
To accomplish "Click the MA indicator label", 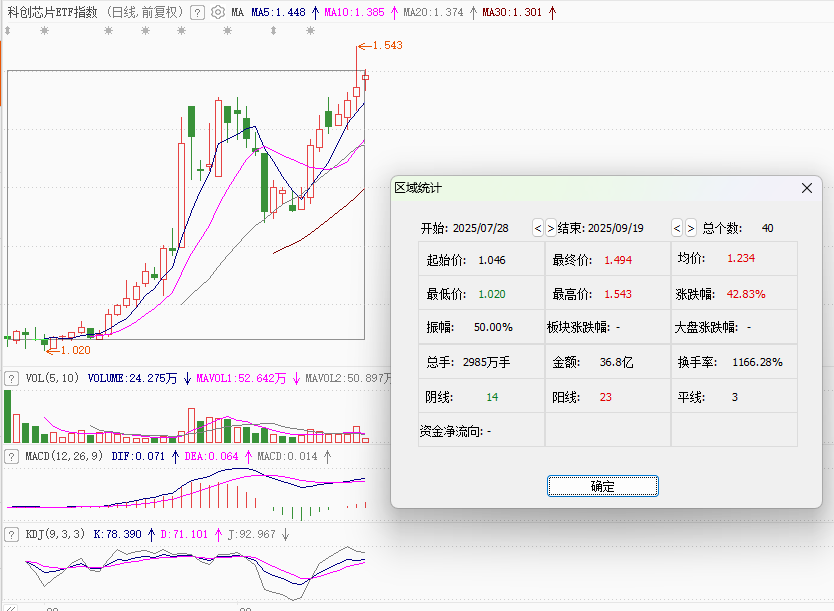I will point(237,12).
